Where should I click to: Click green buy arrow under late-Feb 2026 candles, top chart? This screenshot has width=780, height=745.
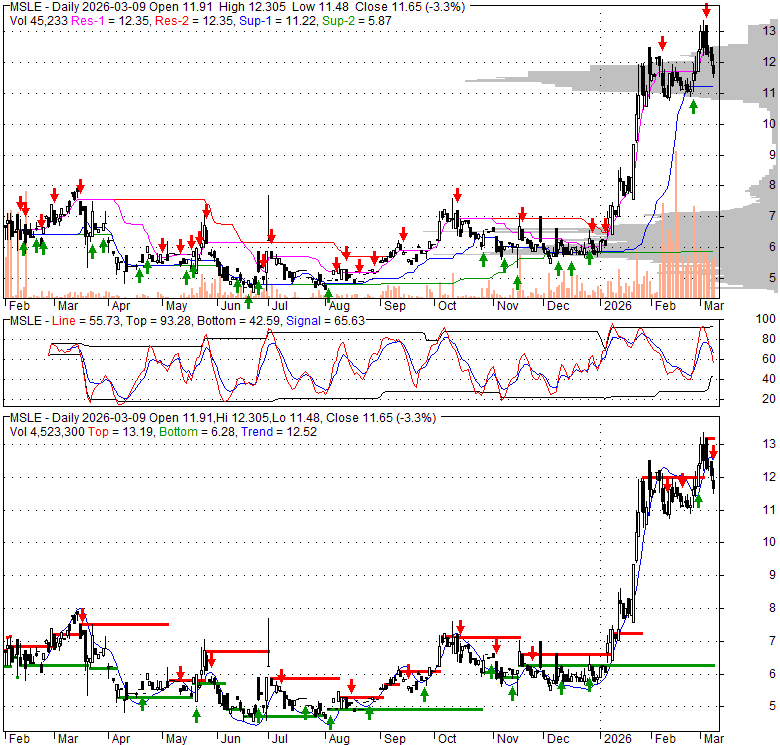pyautogui.click(x=693, y=106)
